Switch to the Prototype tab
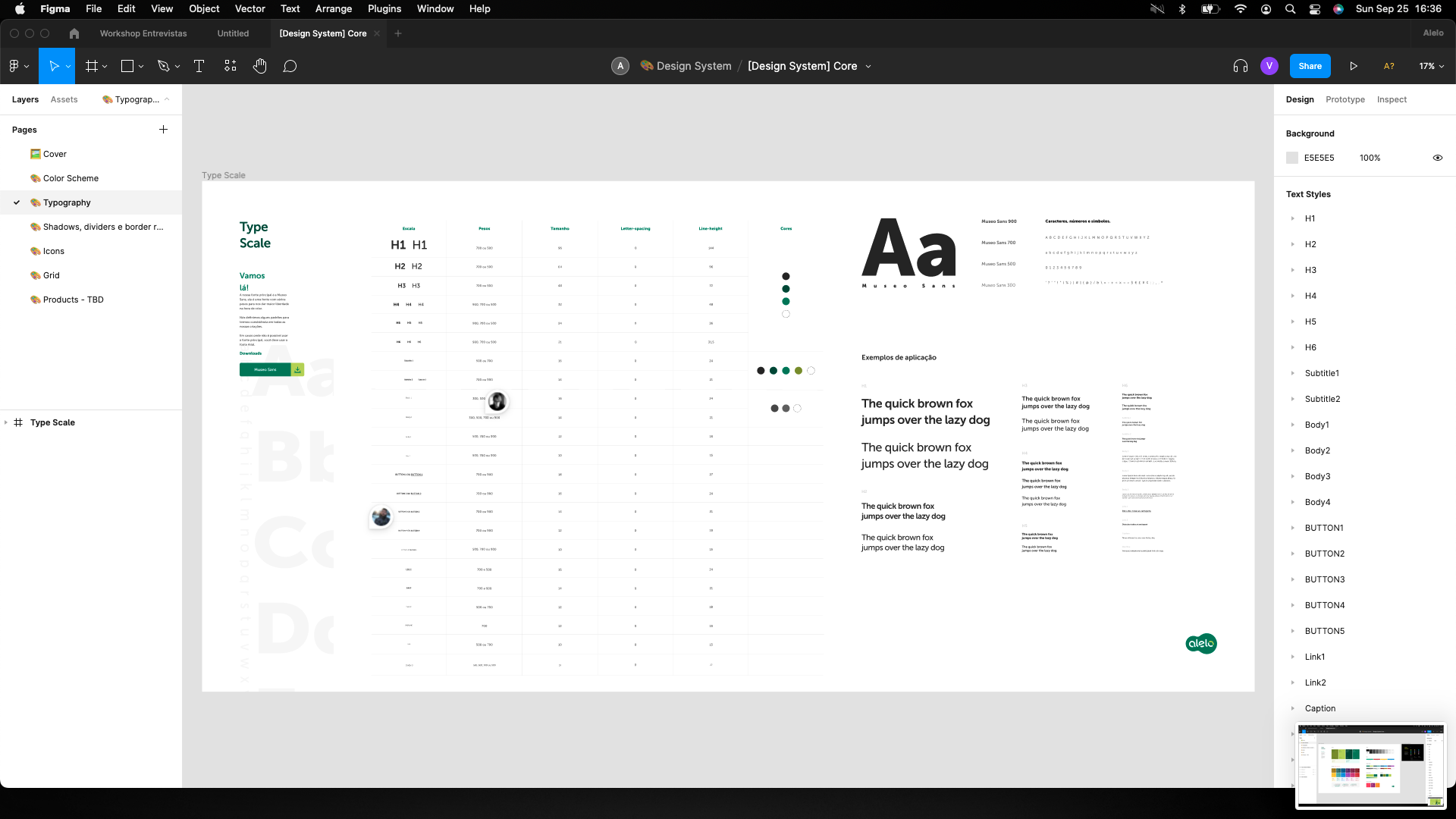 pos(1345,99)
